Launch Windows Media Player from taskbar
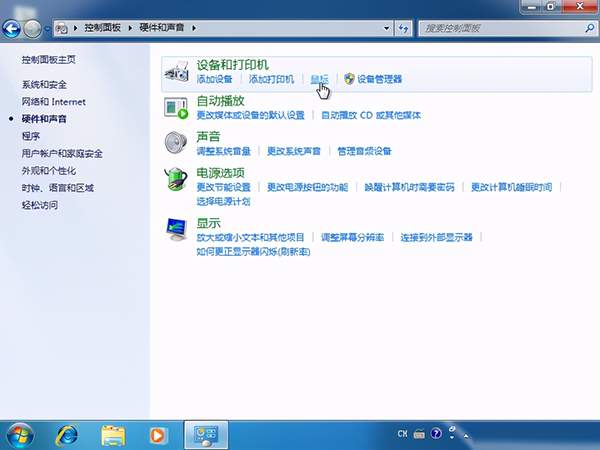The image size is (600, 450). (x=157, y=435)
